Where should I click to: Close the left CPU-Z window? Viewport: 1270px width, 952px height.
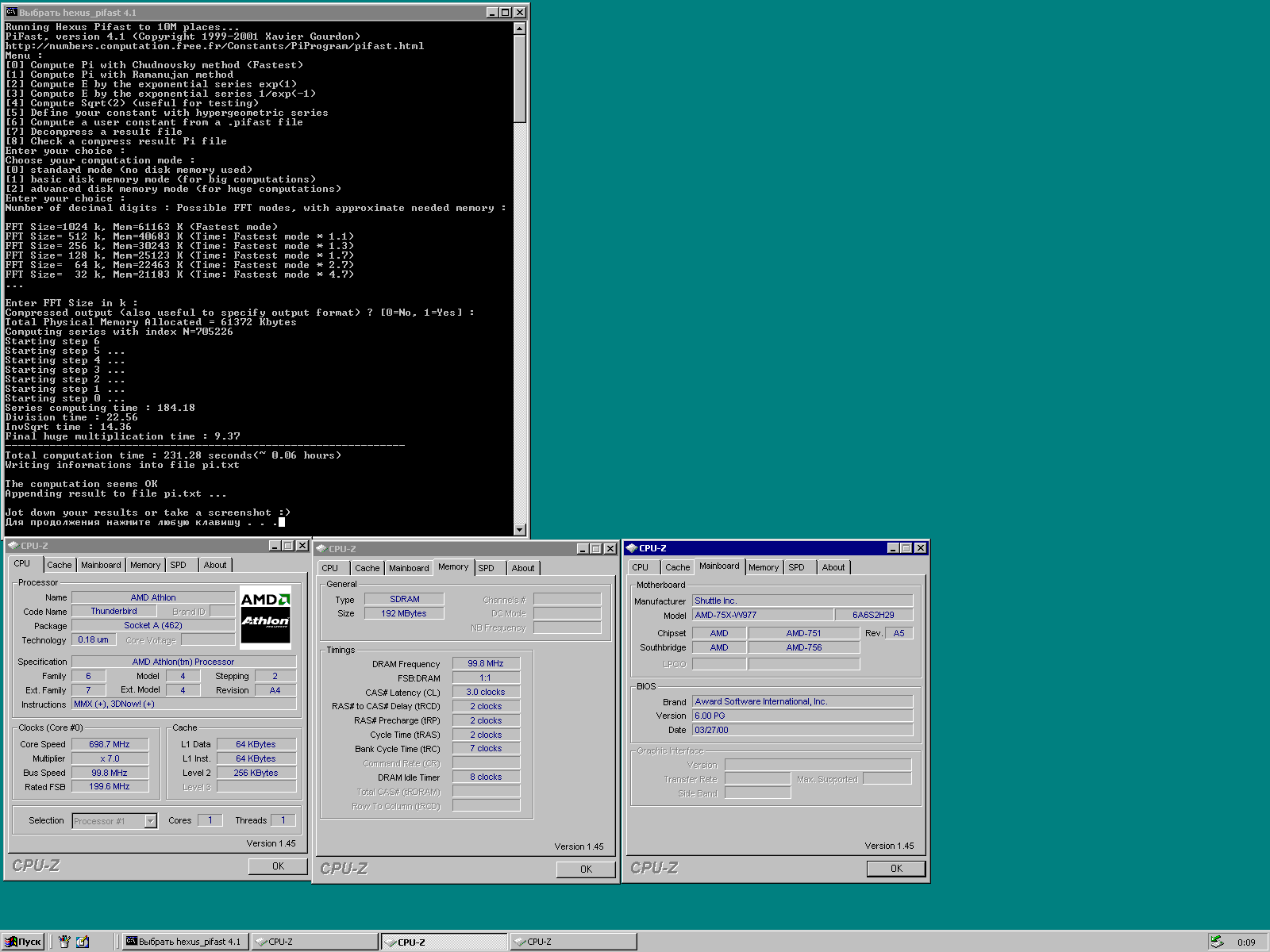(302, 546)
